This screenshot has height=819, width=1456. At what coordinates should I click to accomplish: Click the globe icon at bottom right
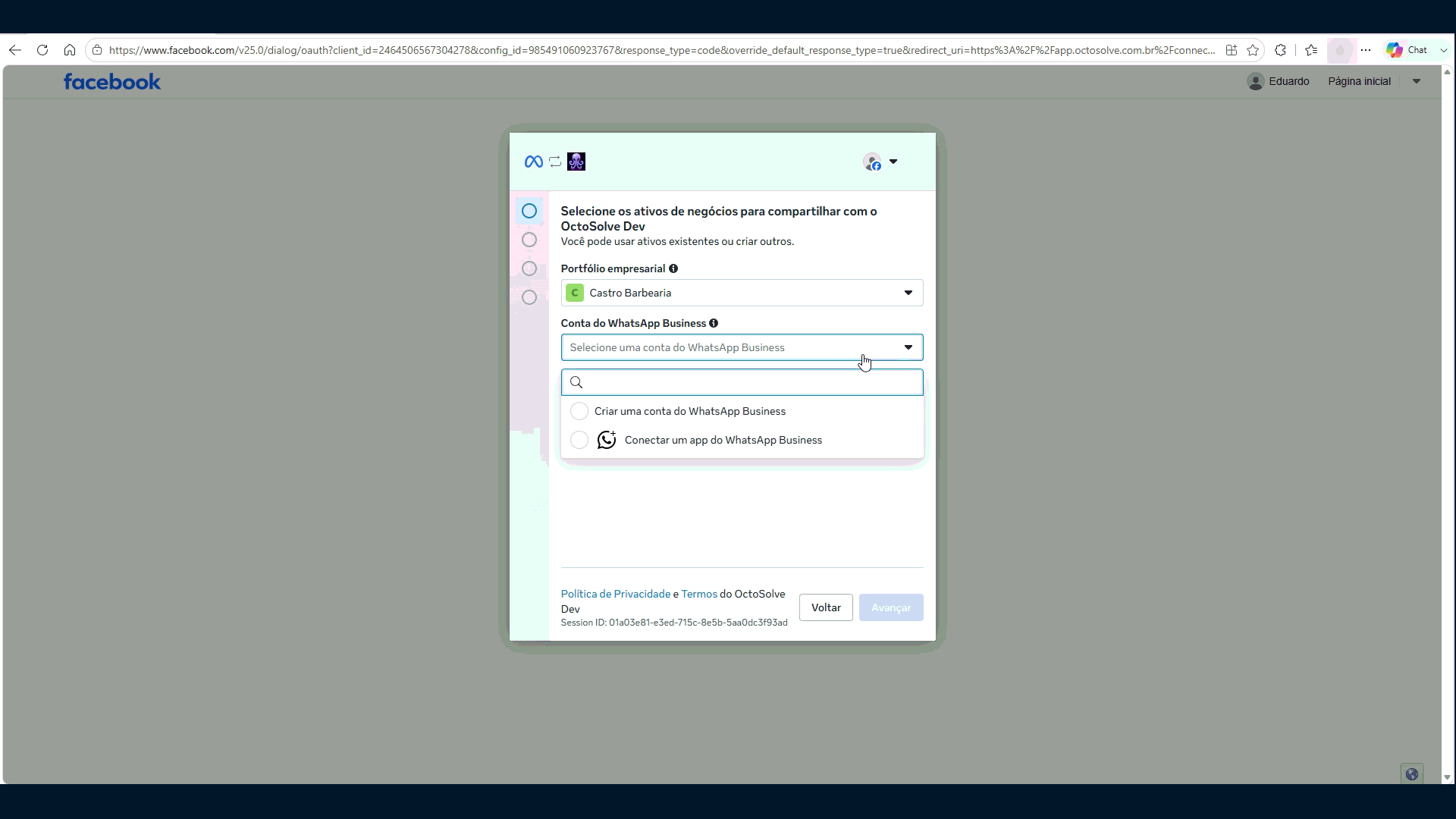coord(1412,774)
